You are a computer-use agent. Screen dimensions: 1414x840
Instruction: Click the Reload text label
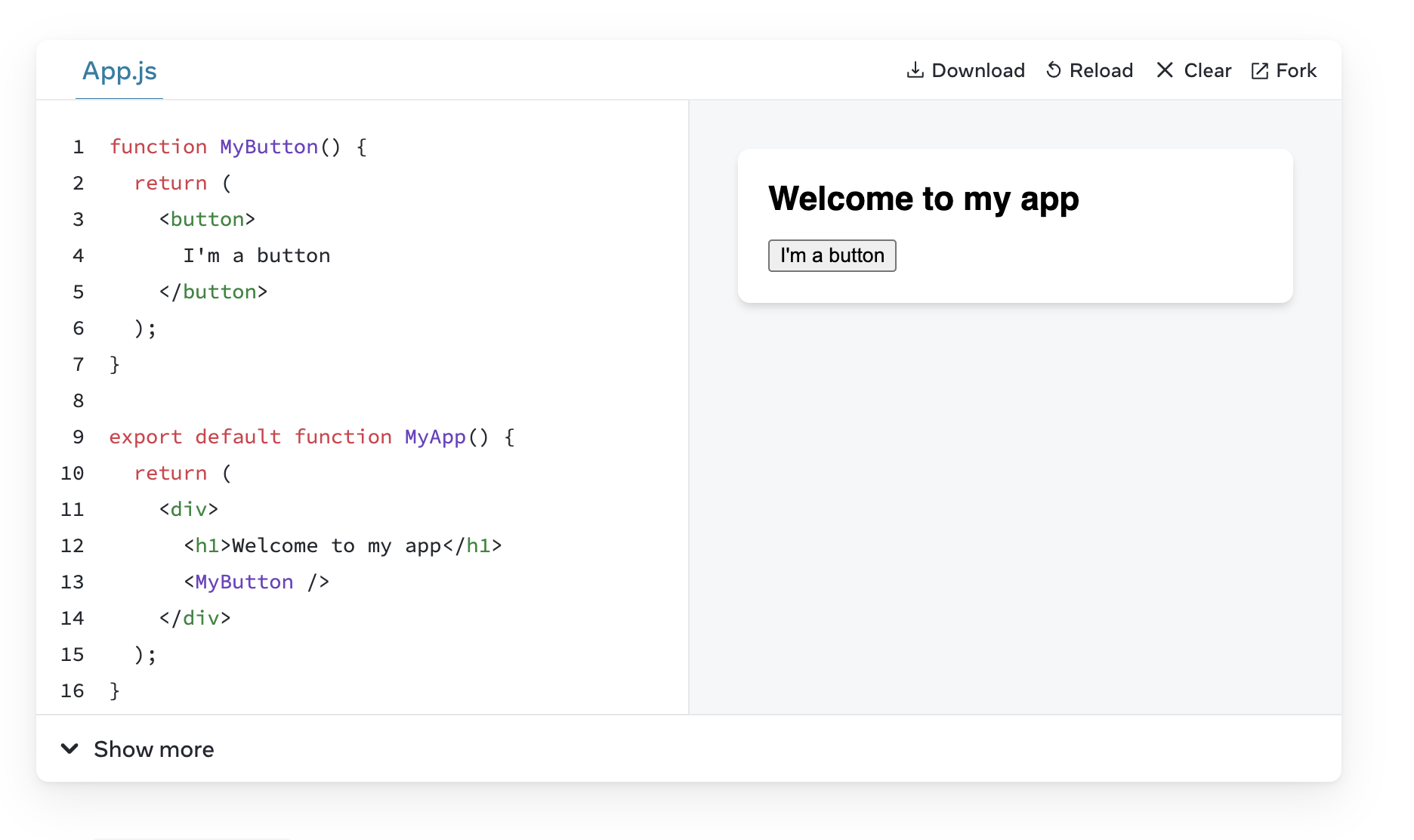(x=1101, y=71)
